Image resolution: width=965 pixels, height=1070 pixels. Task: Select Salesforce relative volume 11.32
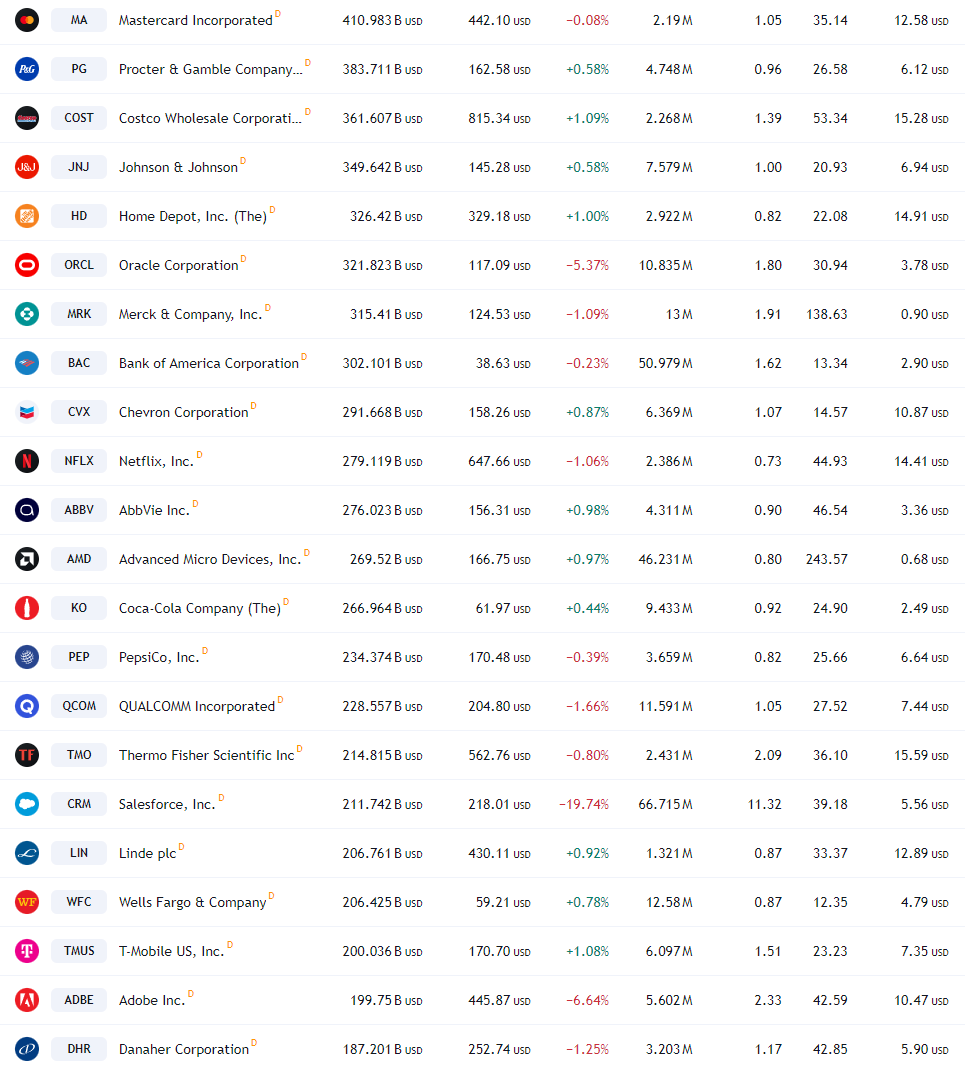click(x=764, y=805)
